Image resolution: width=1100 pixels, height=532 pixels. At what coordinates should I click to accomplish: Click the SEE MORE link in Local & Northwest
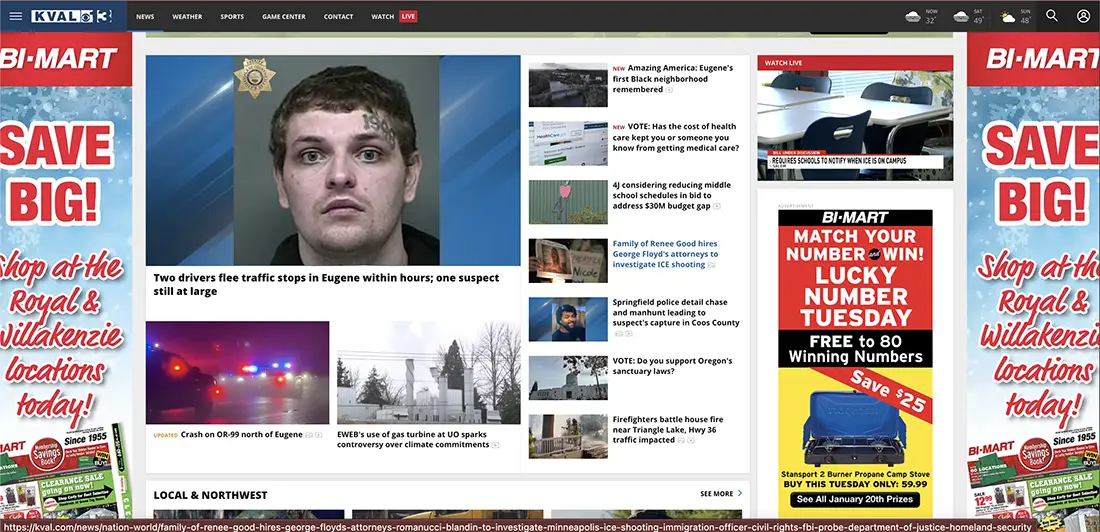point(716,493)
